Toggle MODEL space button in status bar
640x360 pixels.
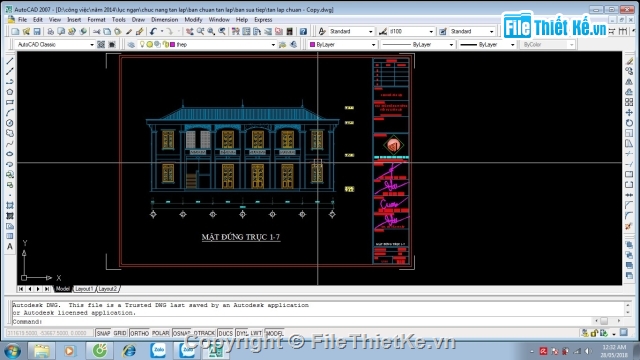pos(274,333)
